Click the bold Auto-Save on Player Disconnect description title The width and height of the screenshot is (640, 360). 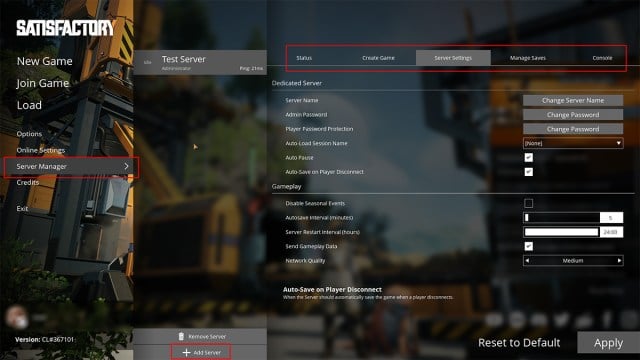click(332, 290)
